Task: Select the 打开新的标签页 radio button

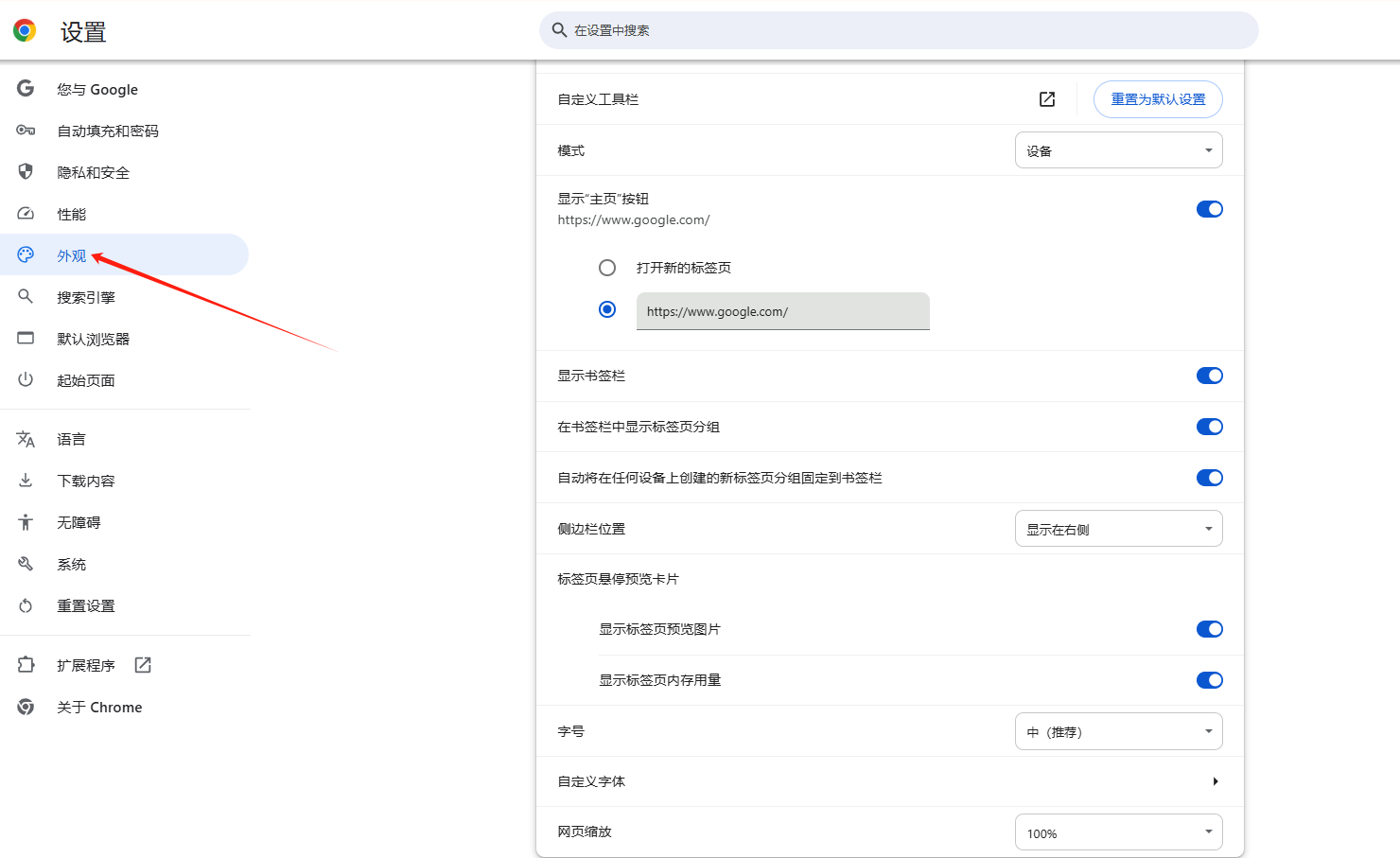Action: point(607,268)
